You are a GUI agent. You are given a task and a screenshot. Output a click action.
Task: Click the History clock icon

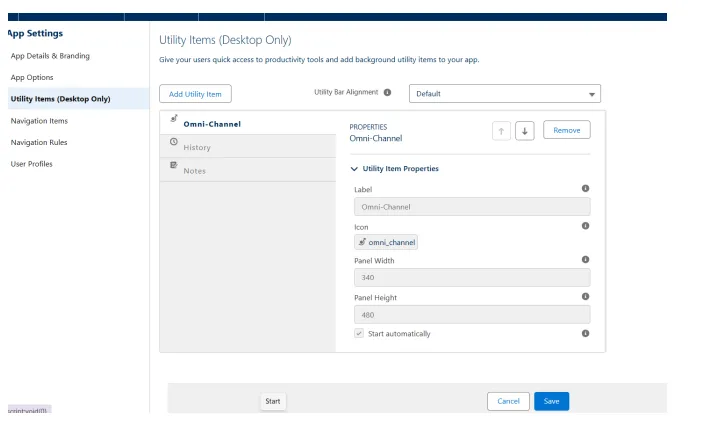click(x=174, y=142)
